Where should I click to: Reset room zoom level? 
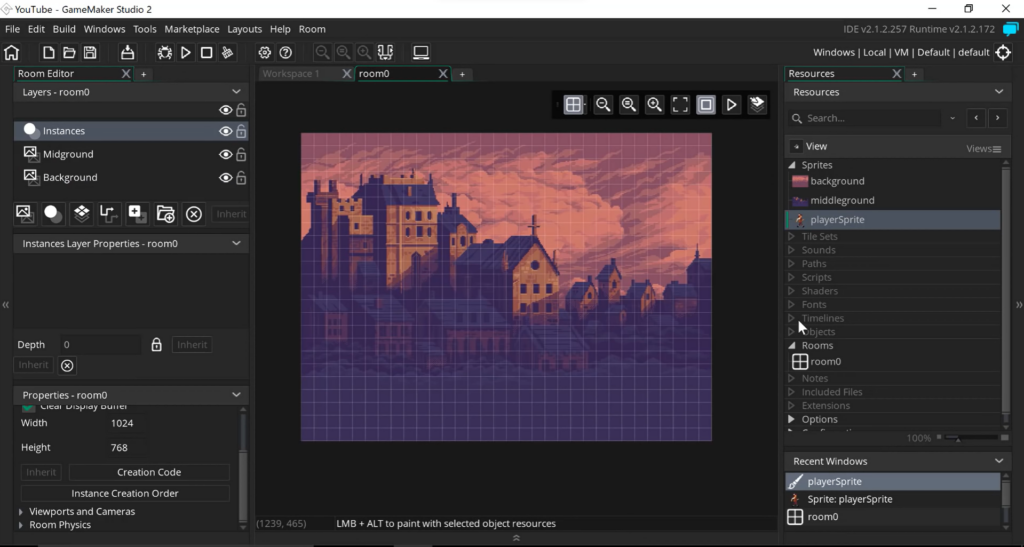(x=628, y=105)
